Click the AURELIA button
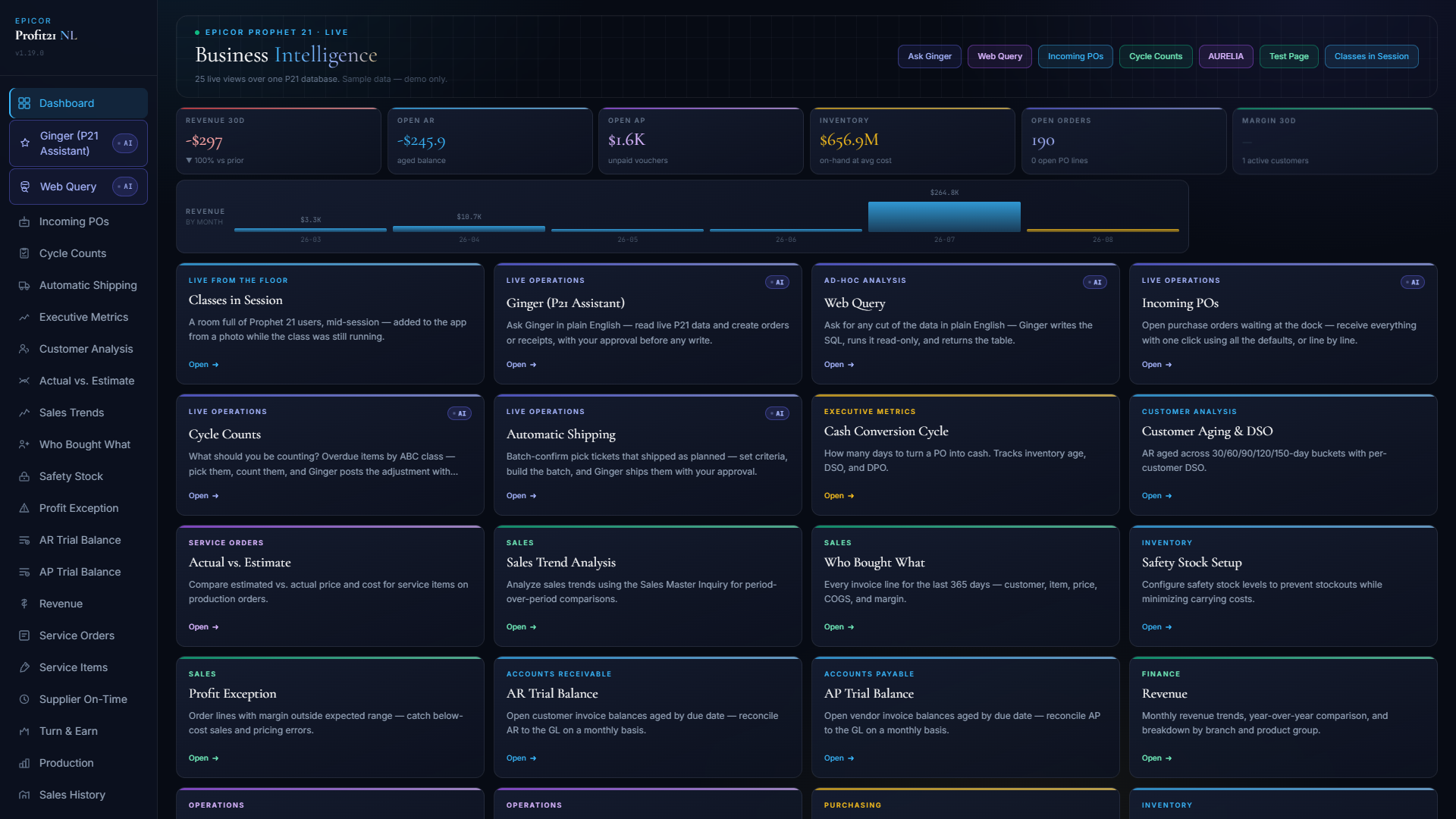 (1225, 56)
